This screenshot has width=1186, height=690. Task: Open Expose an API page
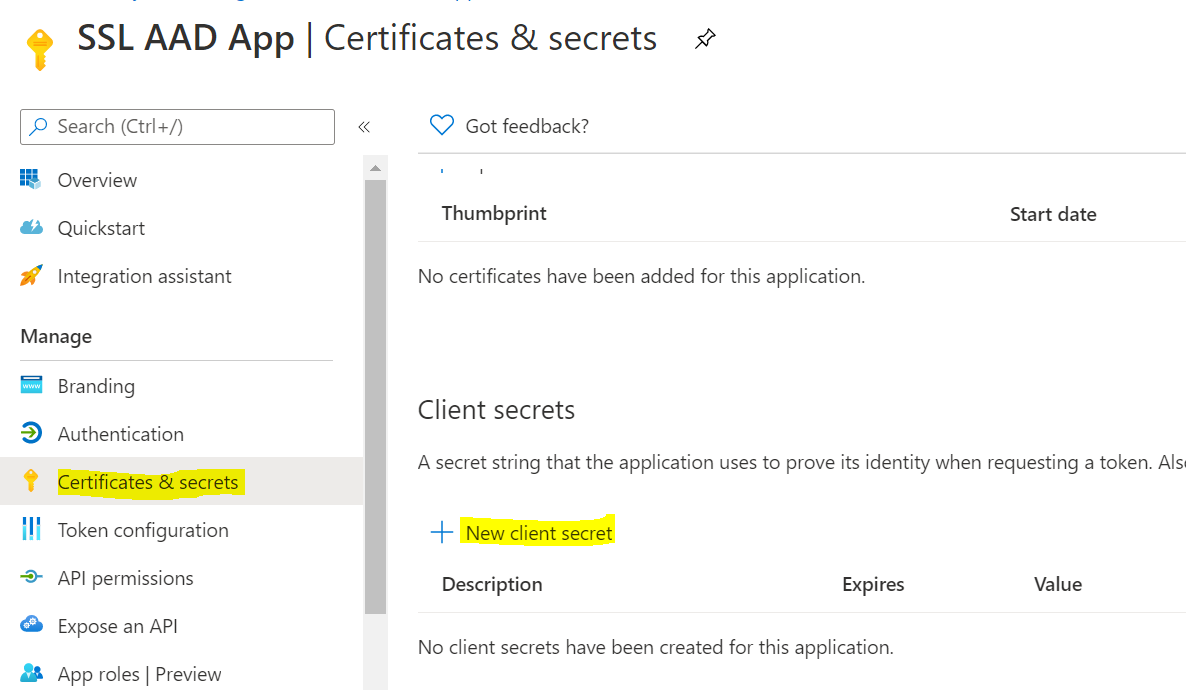117,626
